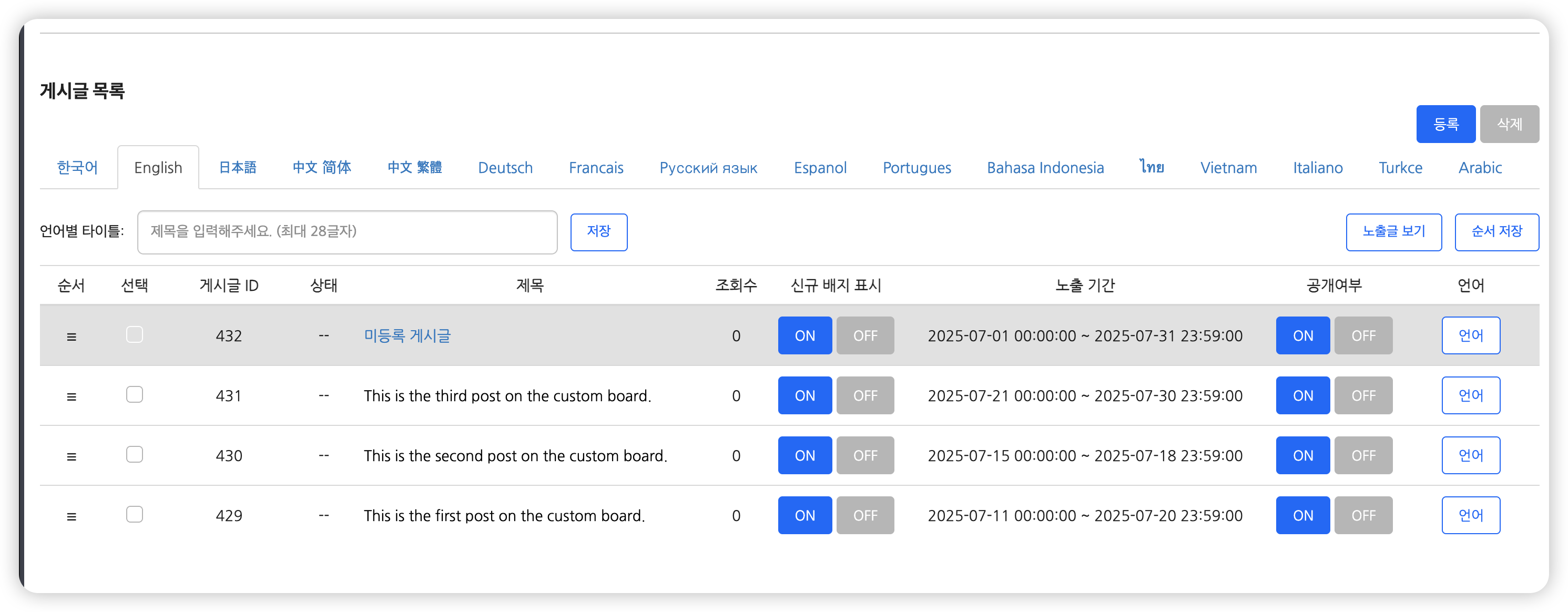This screenshot has height=612, width=1568.
Task: Enable new badge ON for post 430
Action: click(804, 456)
